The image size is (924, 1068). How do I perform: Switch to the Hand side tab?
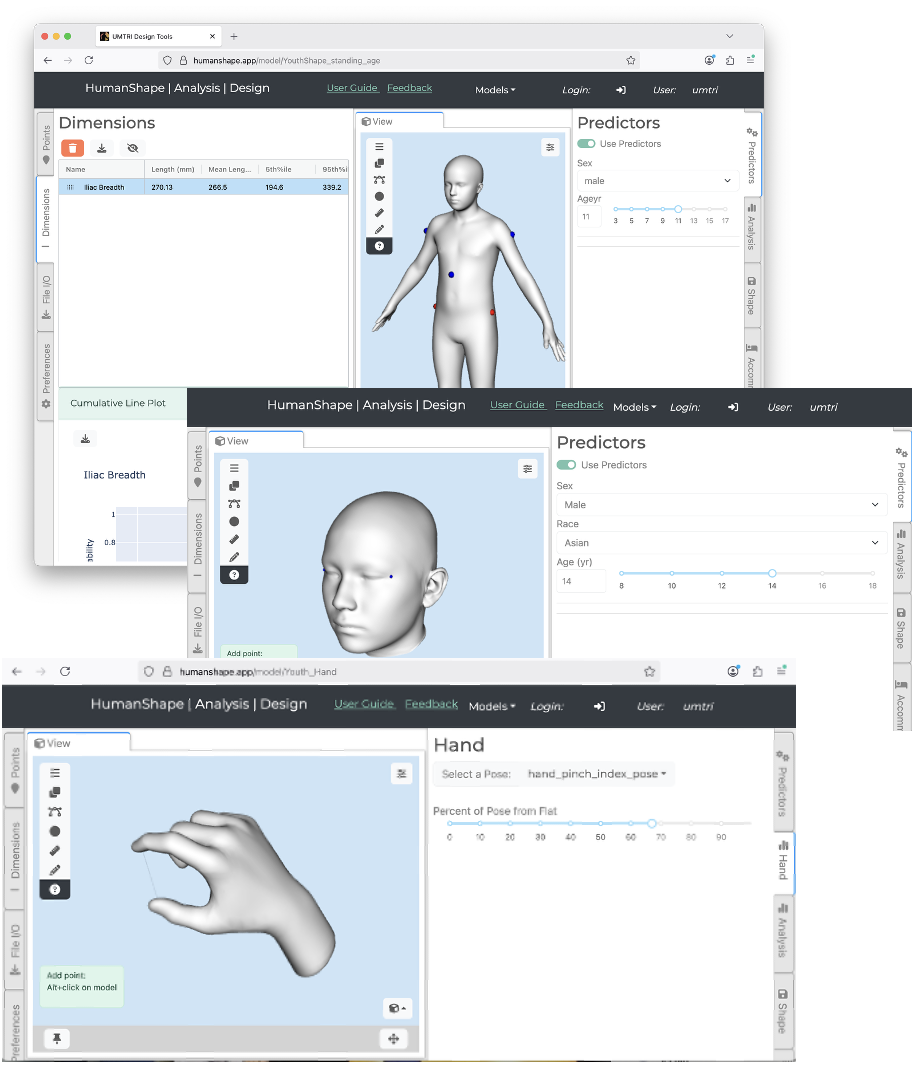[x=783, y=859]
